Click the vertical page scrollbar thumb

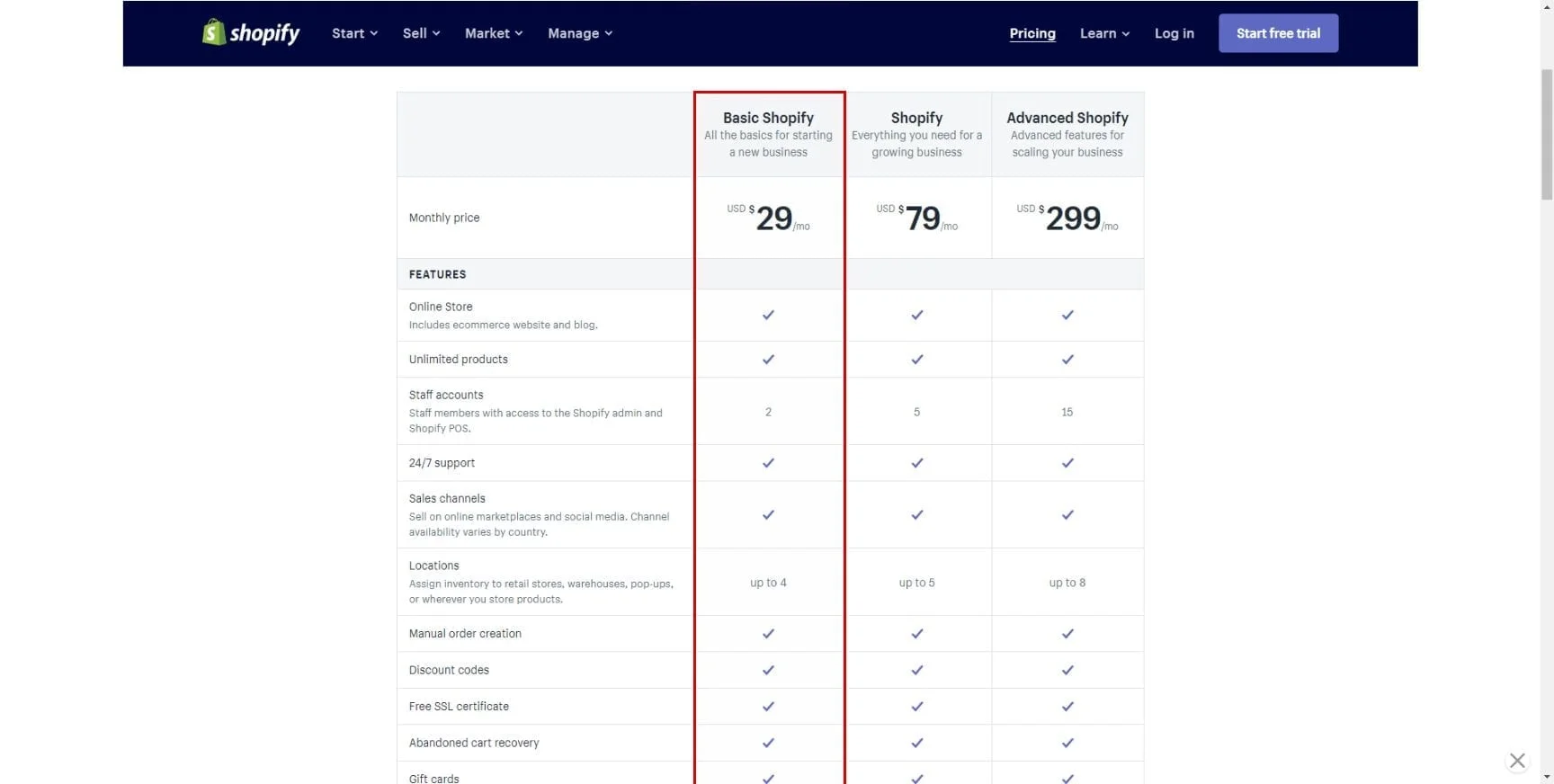1547,133
